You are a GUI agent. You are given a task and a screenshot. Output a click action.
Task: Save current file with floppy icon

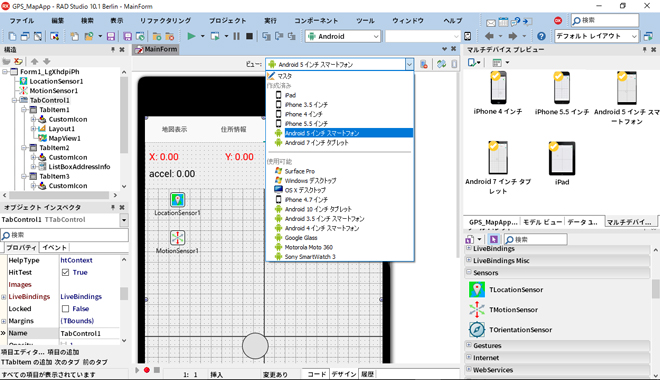coord(111,36)
